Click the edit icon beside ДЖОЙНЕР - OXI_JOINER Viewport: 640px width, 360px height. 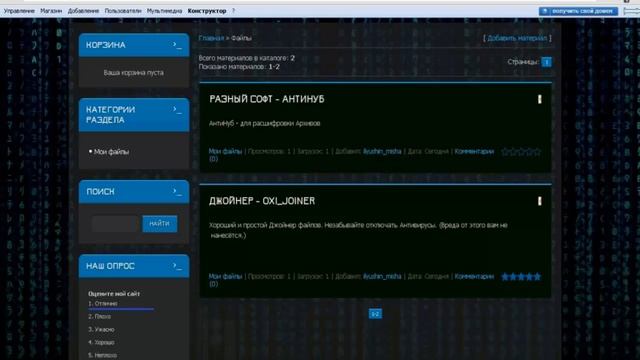tap(540, 201)
